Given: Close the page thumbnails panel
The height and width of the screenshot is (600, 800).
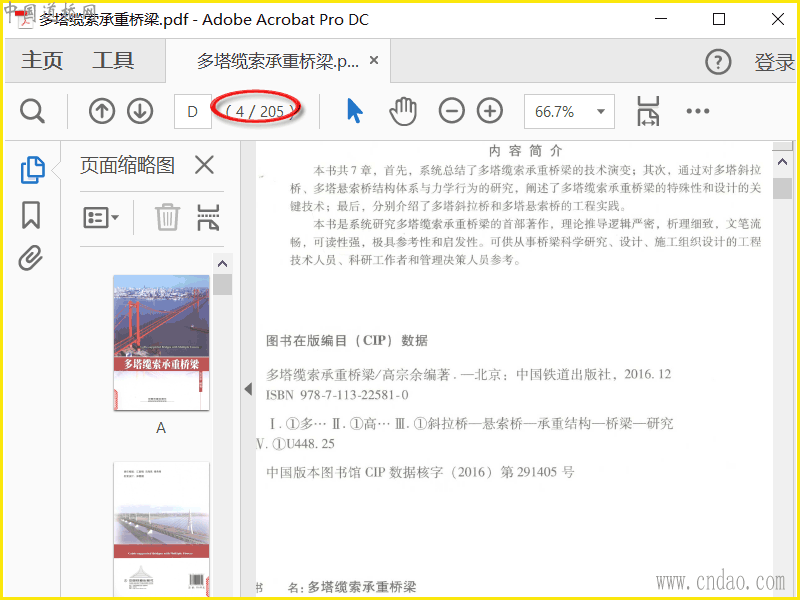Looking at the screenshot, I should [x=204, y=165].
